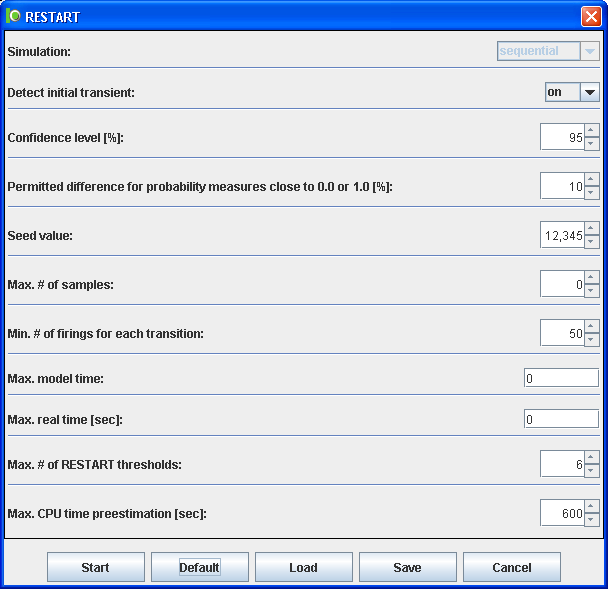Decrease Max. # of samples
The width and height of the screenshot is (608, 589).
pos(591,290)
